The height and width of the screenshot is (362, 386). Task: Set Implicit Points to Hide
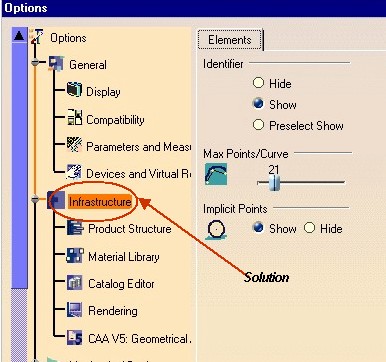click(309, 228)
